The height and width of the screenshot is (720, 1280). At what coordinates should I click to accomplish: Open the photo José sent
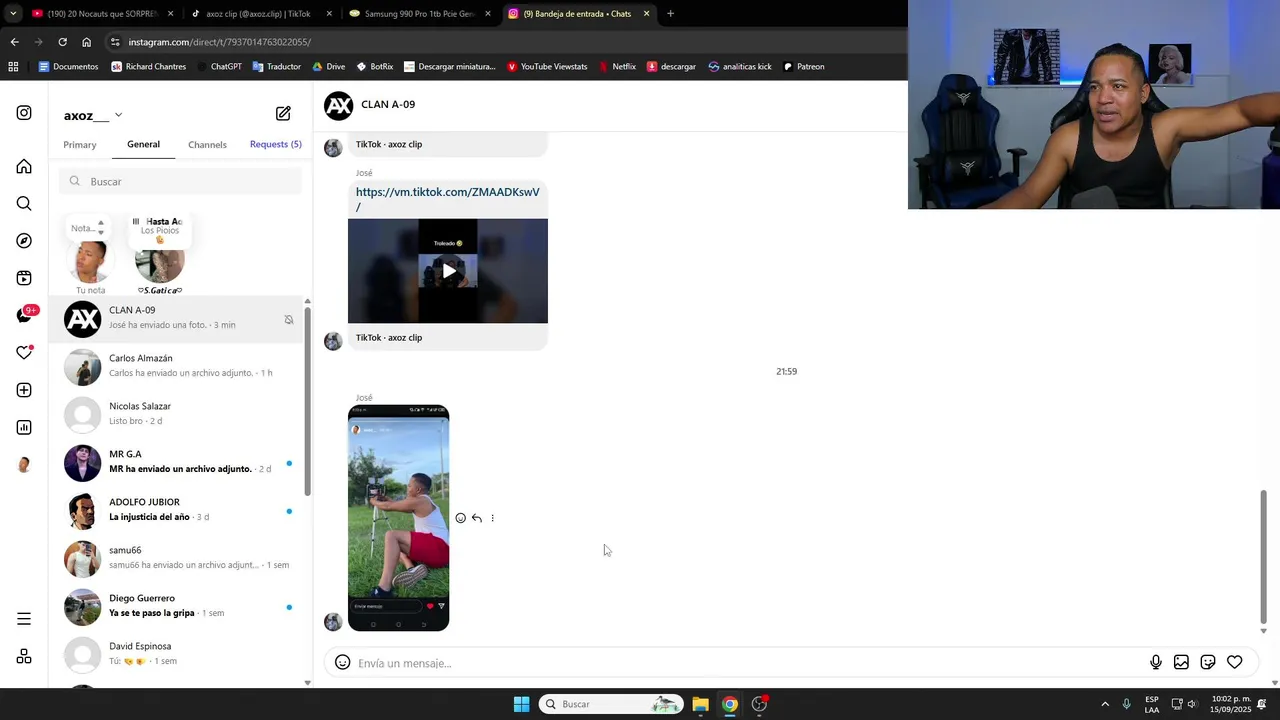click(x=398, y=518)
